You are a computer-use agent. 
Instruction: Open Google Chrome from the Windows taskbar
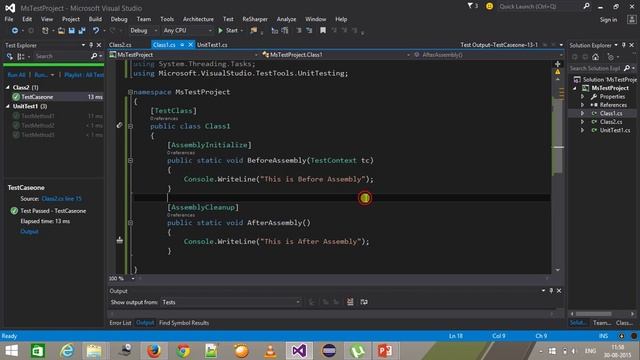click(183, 351)
